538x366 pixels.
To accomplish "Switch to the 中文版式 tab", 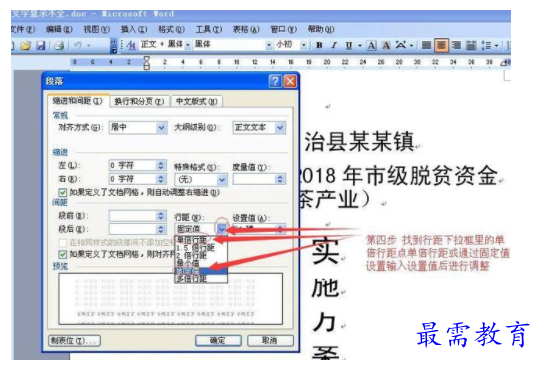I will pyautogui.click(x=197, y=102).
